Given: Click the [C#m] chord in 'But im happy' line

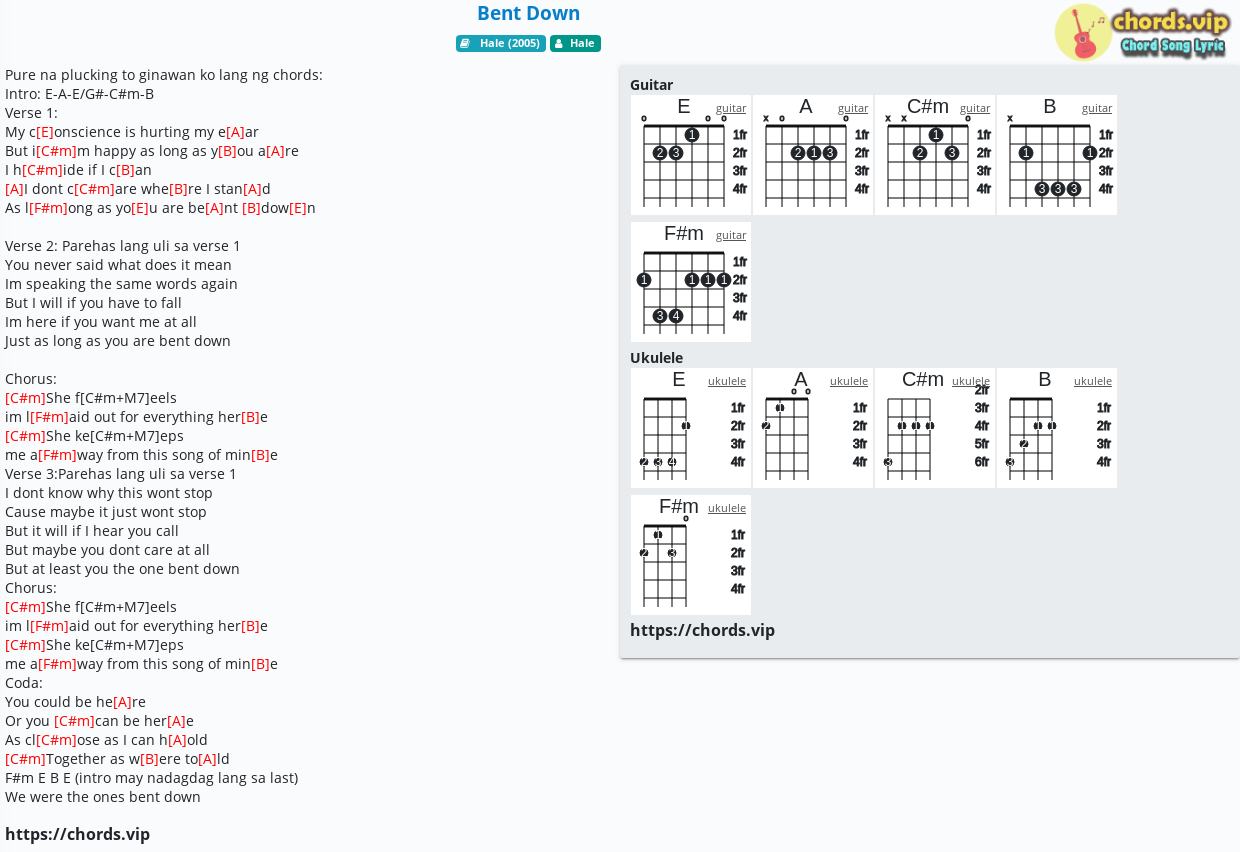Looking at the screenshot, I should pos(56,151).
